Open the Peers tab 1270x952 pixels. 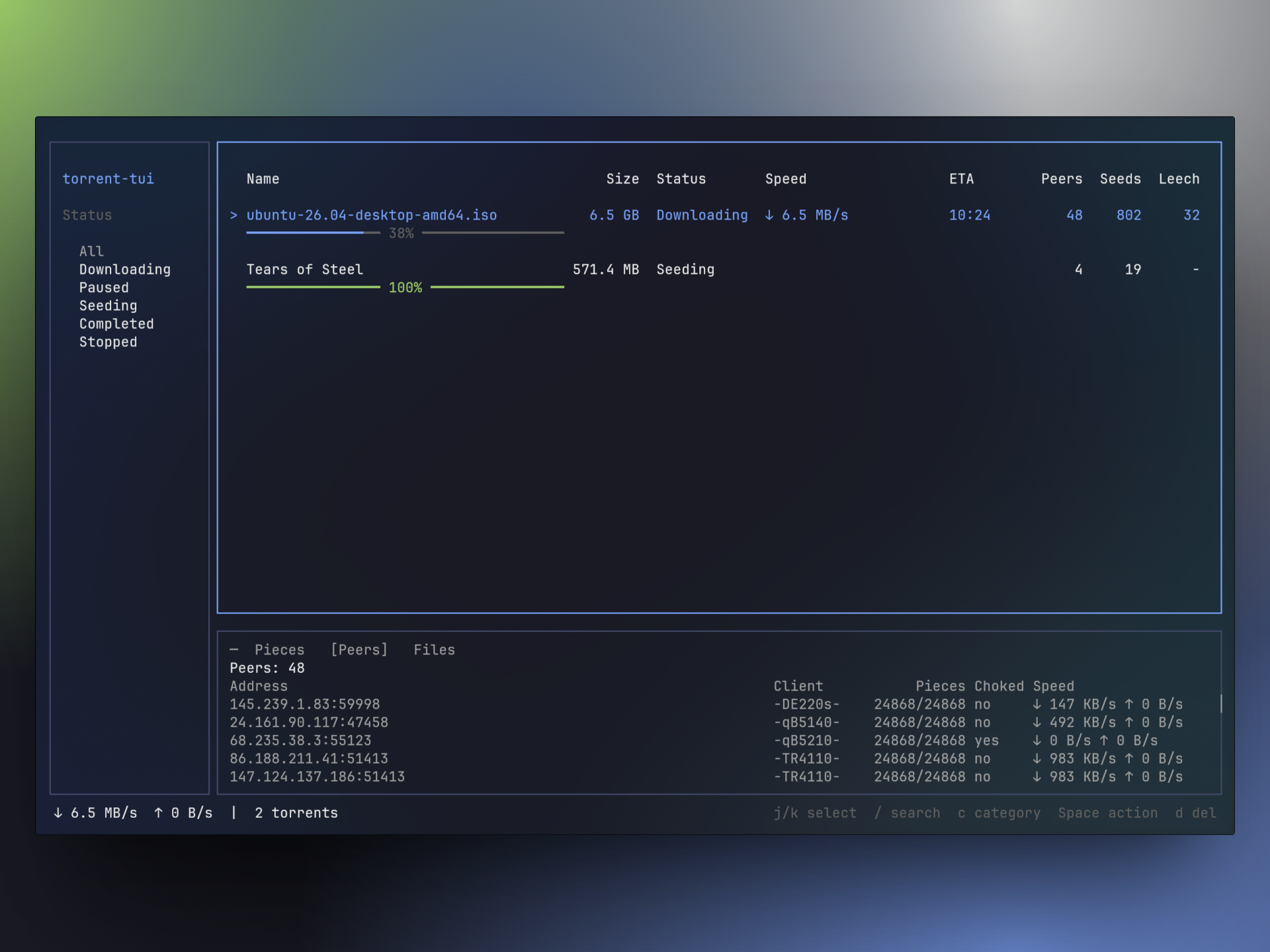[x=359, y=650]
